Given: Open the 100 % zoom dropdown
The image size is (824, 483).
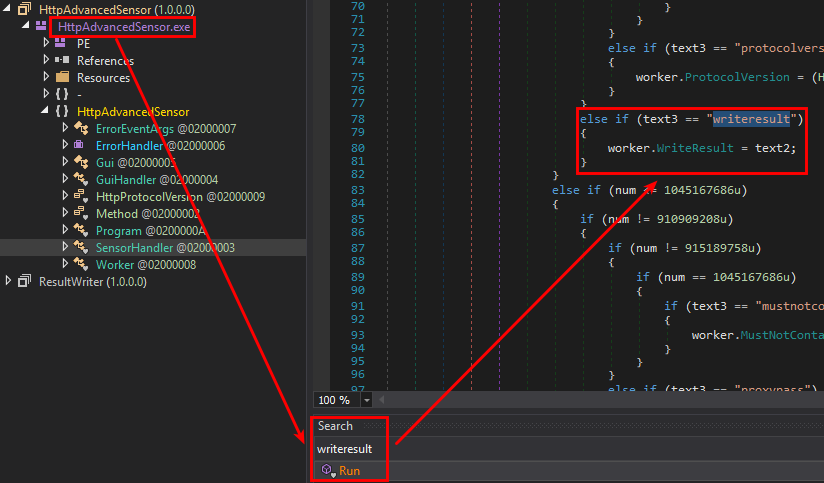Looking at the screenshot, I should point(366,400).
